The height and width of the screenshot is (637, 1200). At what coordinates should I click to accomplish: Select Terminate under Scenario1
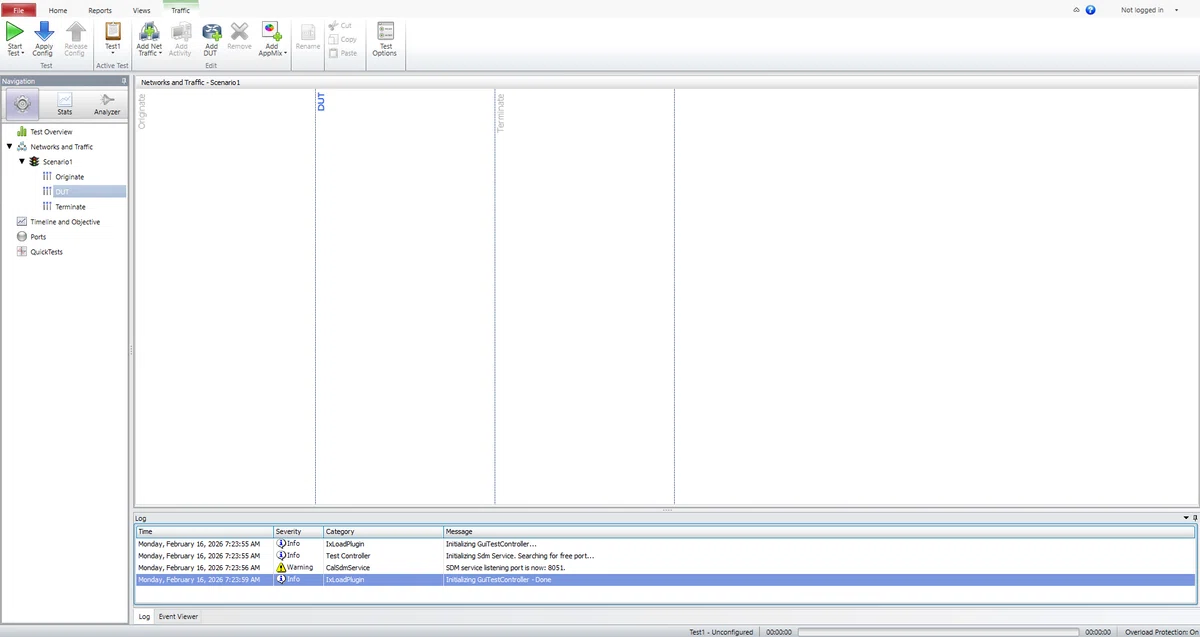[70, 206]
